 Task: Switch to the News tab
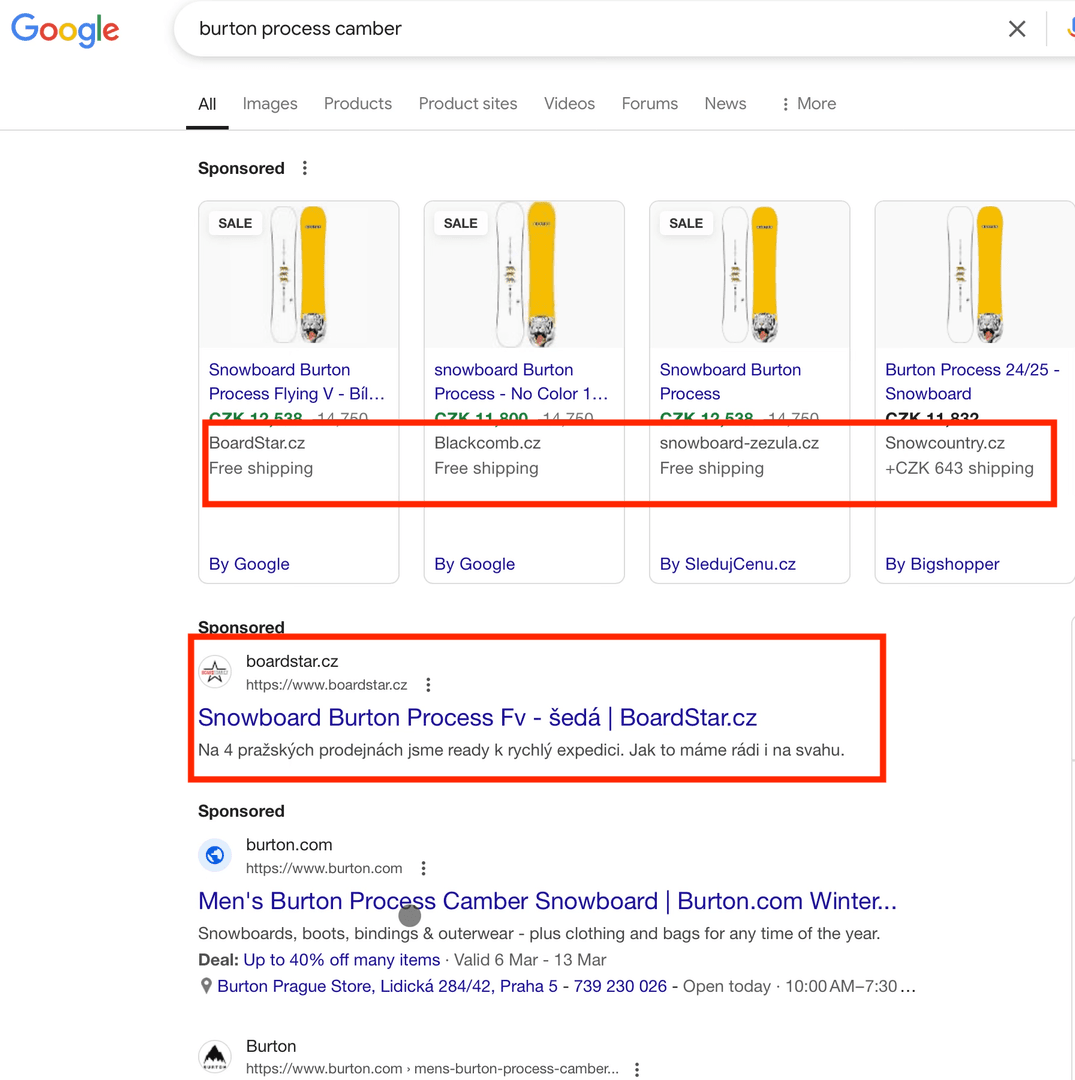pos(725,103)
